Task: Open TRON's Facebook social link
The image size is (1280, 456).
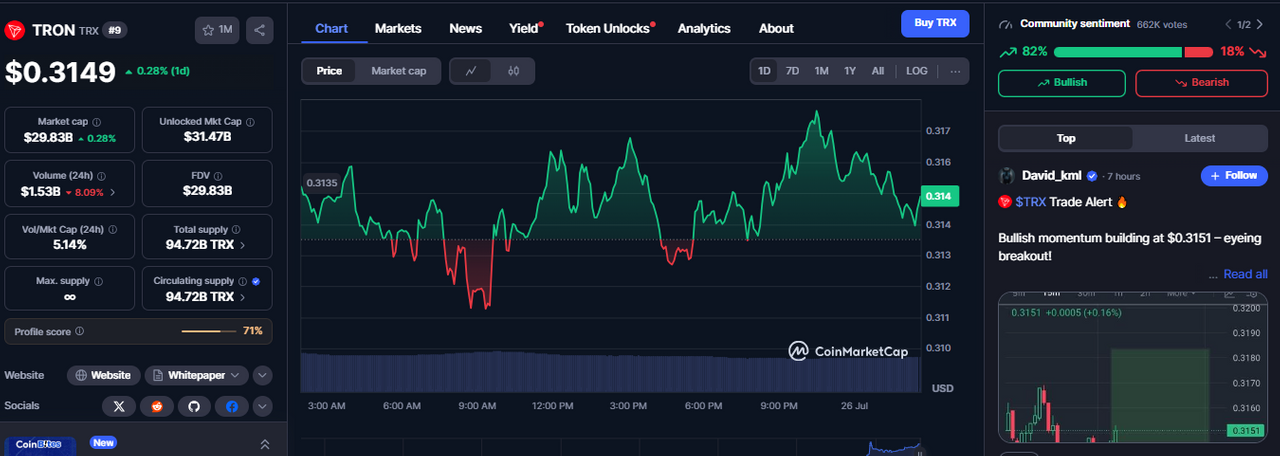Action: (232, 406)
